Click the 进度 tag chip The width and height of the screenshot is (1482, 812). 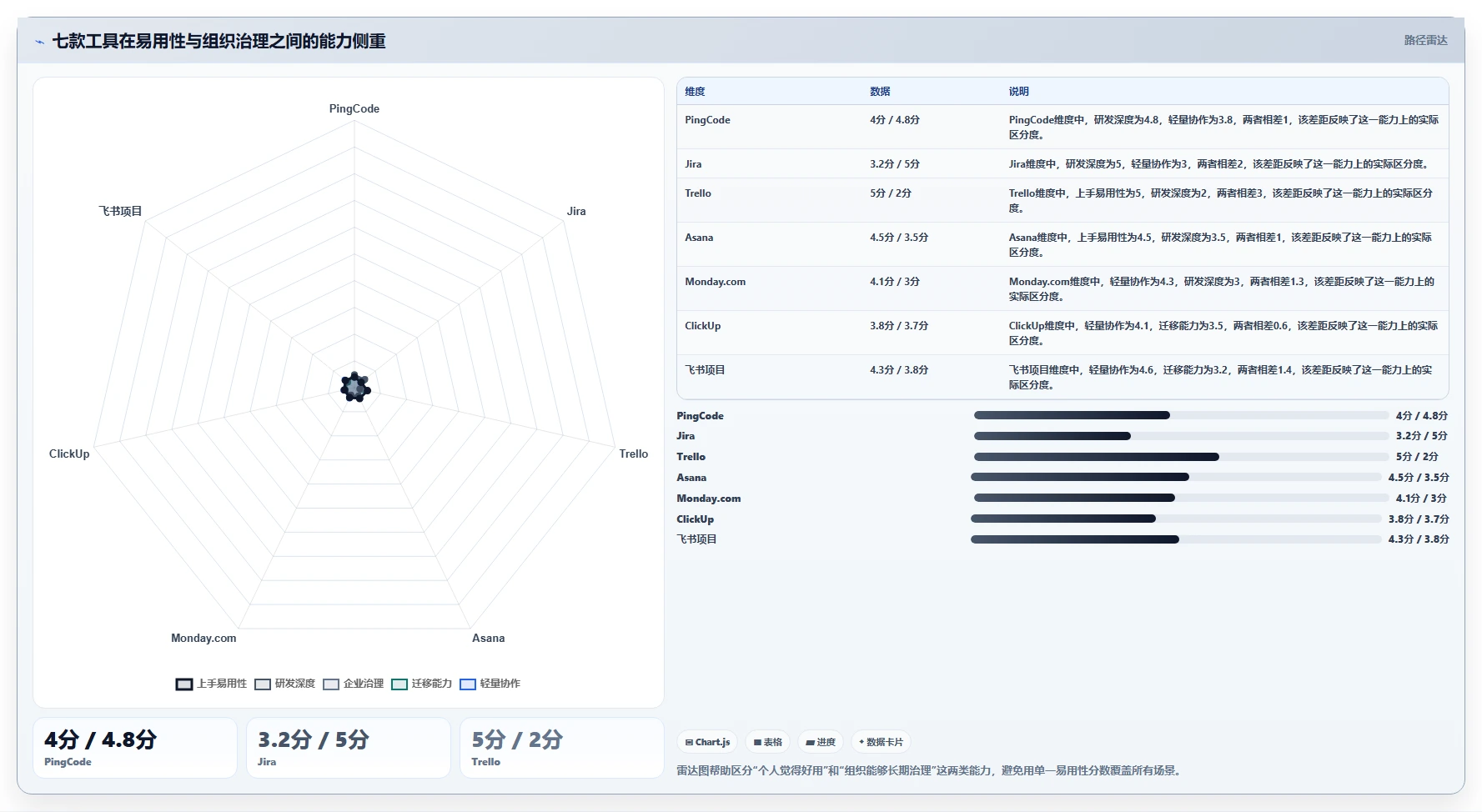pyautogui.click(x=821, y=742)
